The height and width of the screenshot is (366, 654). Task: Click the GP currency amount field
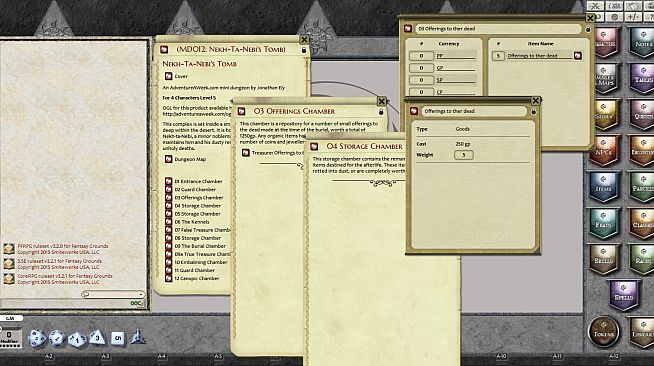click(x=421, y=68)
